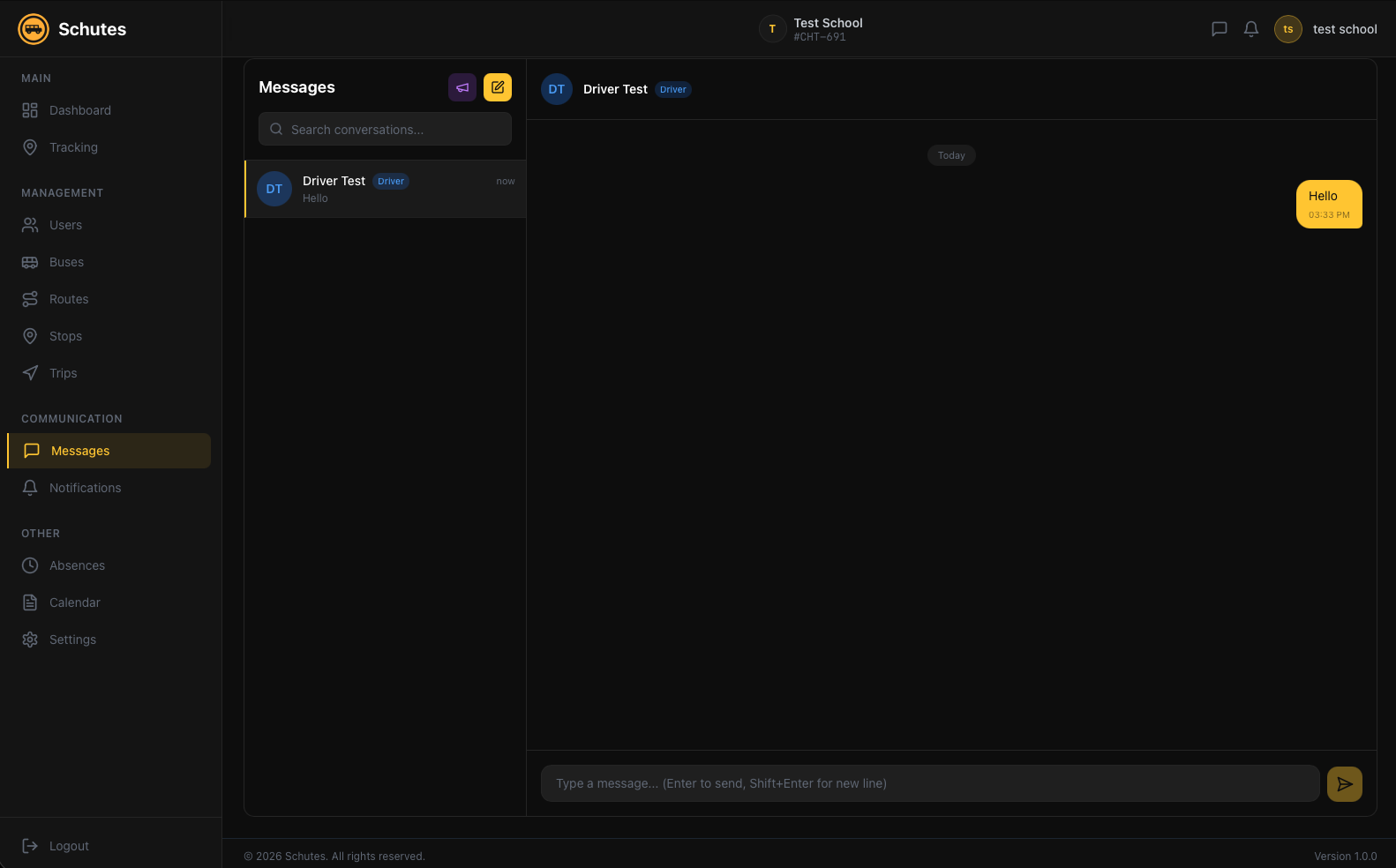Click the Hello preview text in conversation
This screenshot has width=1396, height=868.
pyautogui.click(x=315, y=198)
